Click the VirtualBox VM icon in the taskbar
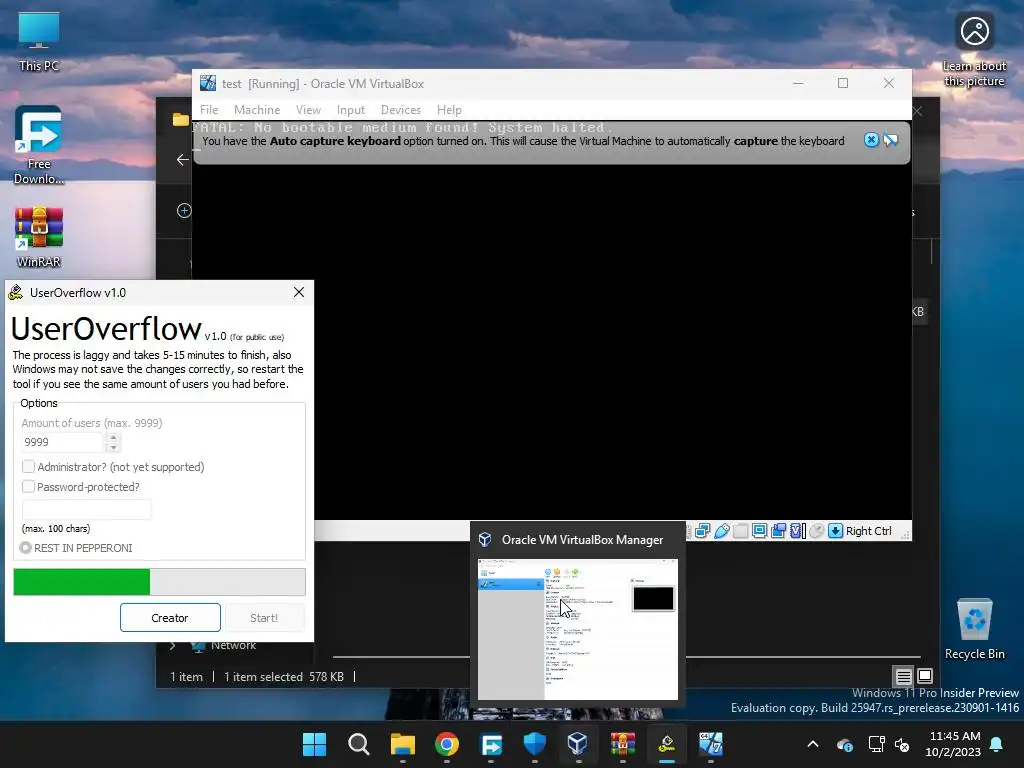Image resolution: width=1024 pixels, height=768 pixels. 711,744
